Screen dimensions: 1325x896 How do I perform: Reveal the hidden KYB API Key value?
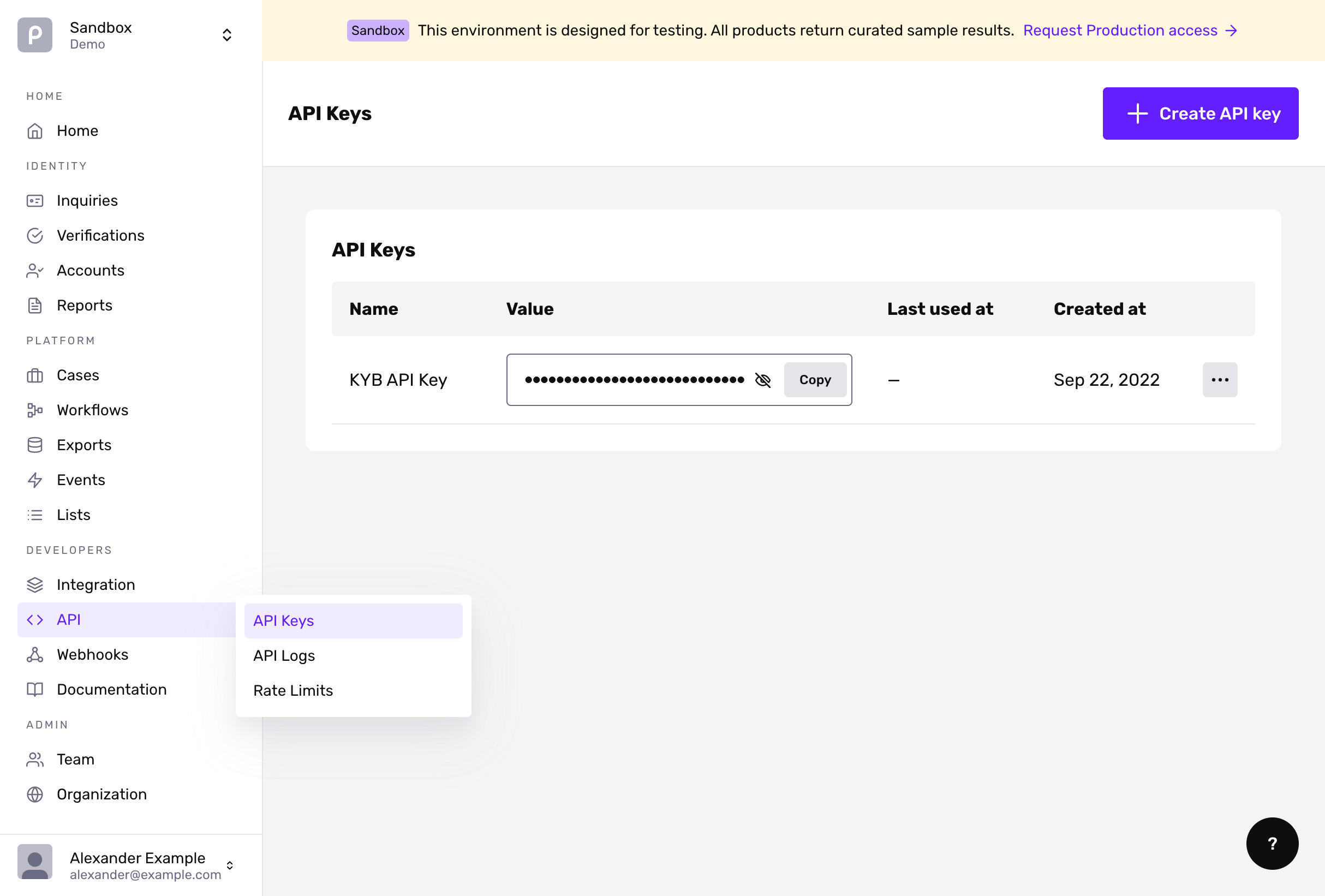(764, 380)
